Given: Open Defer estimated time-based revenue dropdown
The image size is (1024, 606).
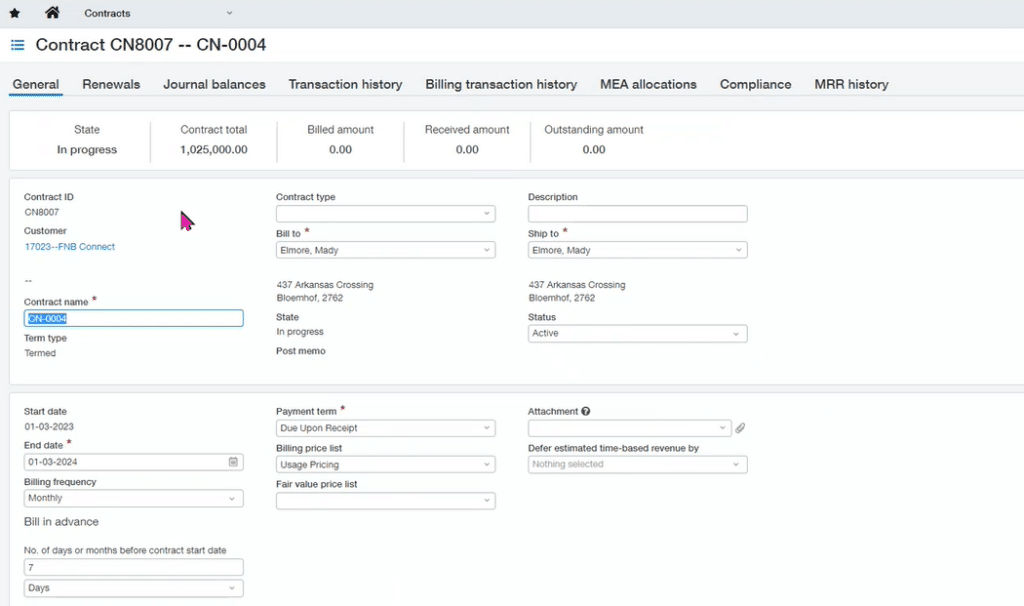Looking at the screenshot, I should point(637,464).
